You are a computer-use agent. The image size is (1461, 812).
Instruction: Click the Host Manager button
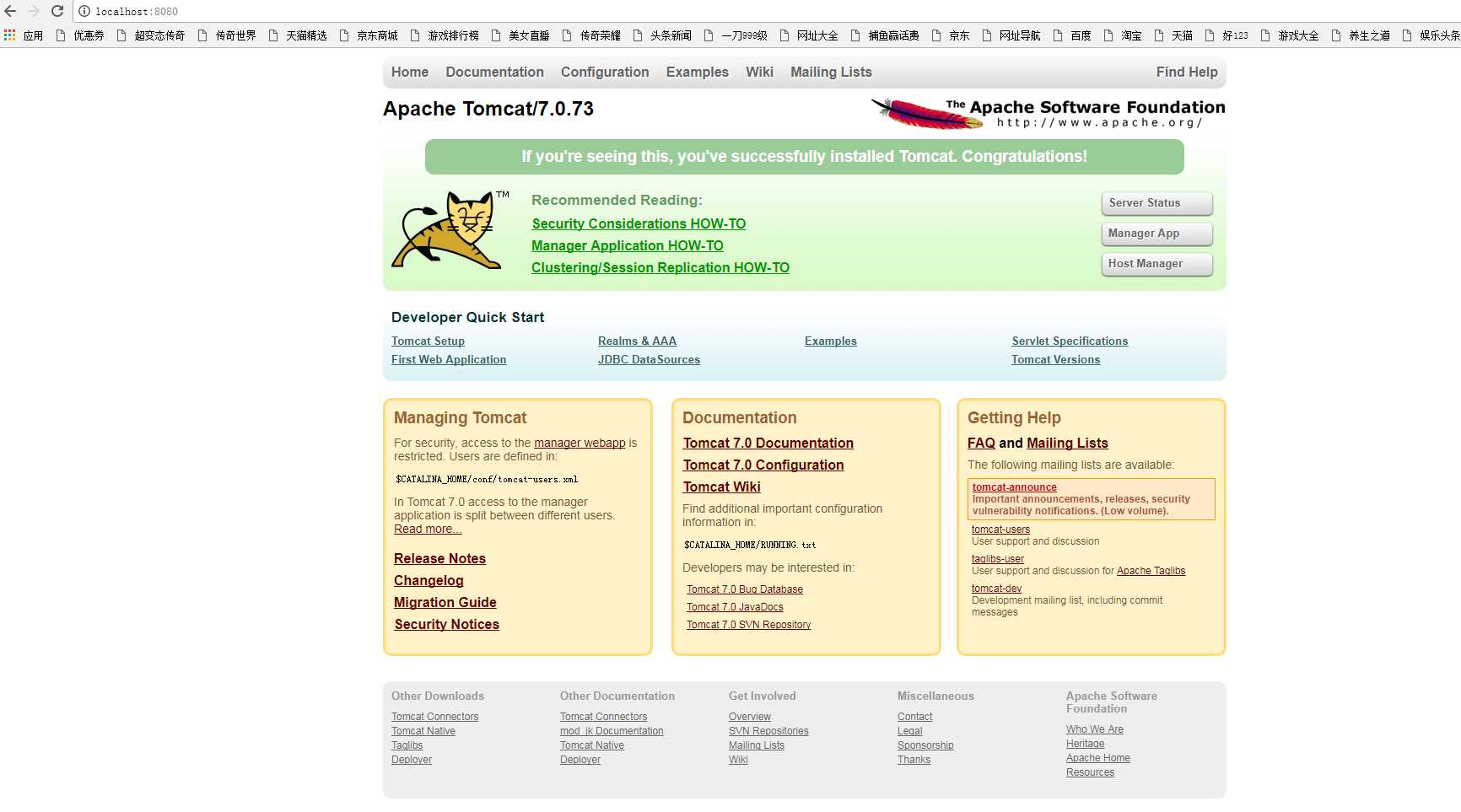tap(1156, 264)
